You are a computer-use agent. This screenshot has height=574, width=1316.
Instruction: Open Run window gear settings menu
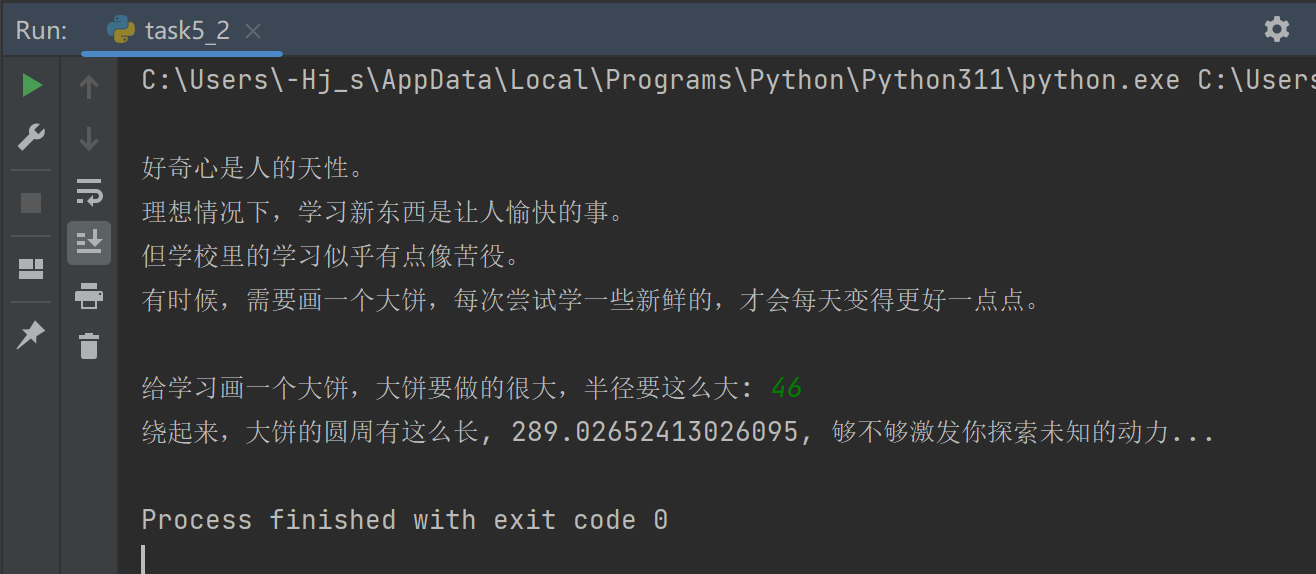[1277, 29]
